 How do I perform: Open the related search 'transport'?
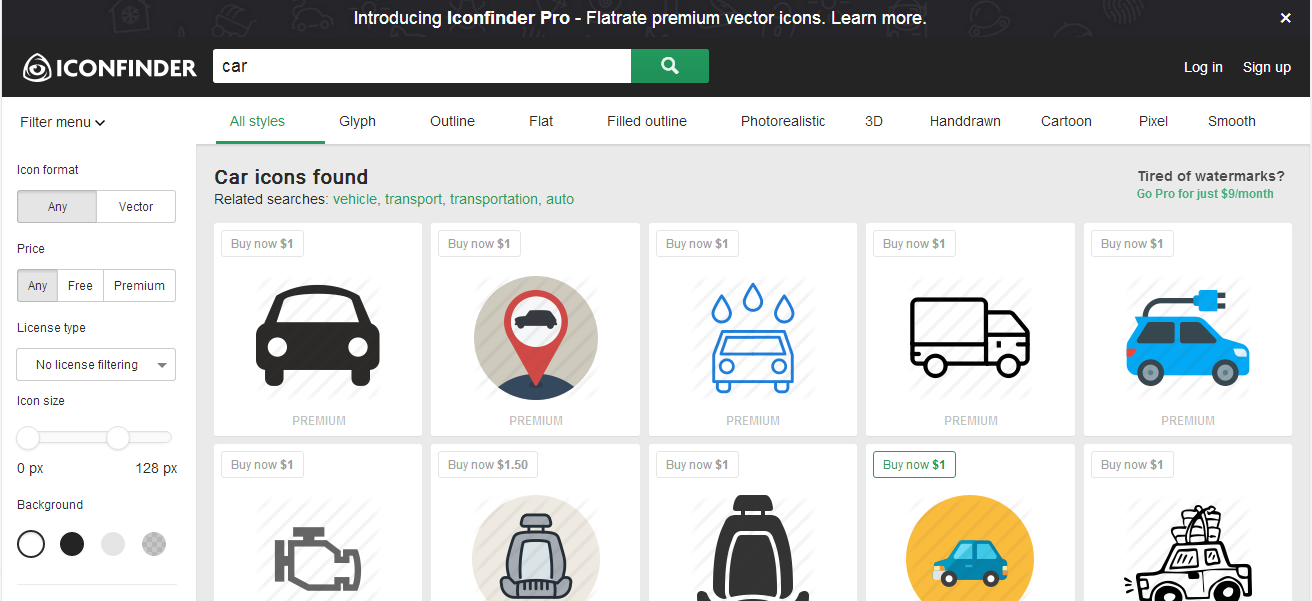click(x=413, y=199)
